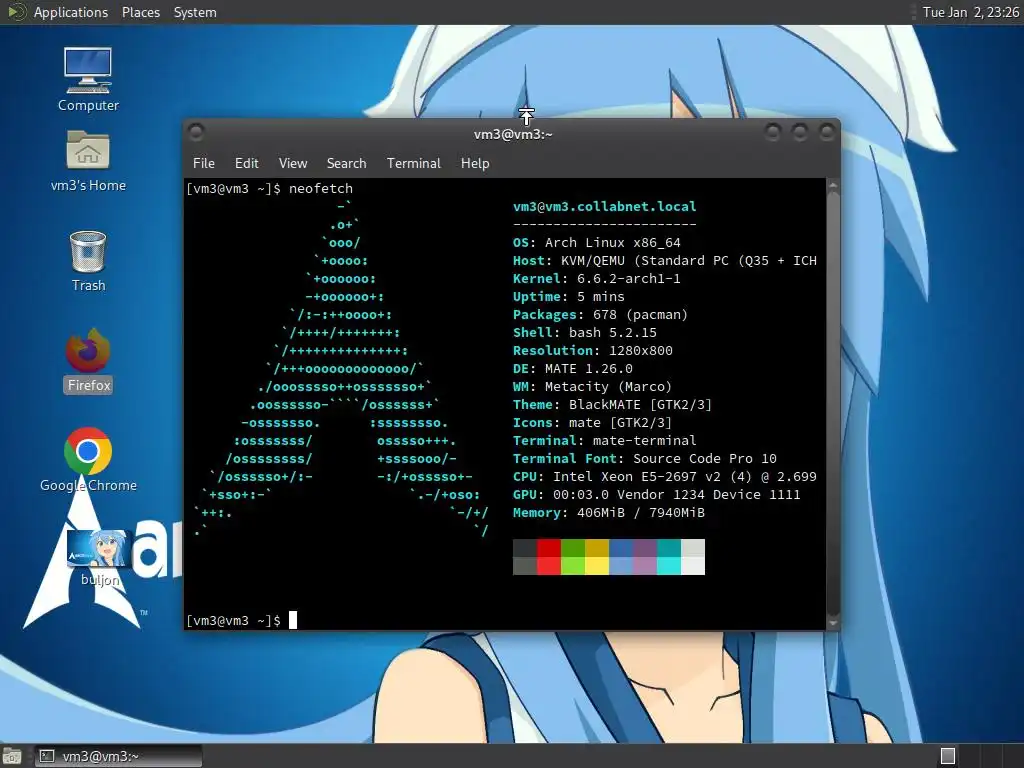The image size is (1024, 768).
Task: Click the red color block in neofetch palette
Action: coord(549,557)
